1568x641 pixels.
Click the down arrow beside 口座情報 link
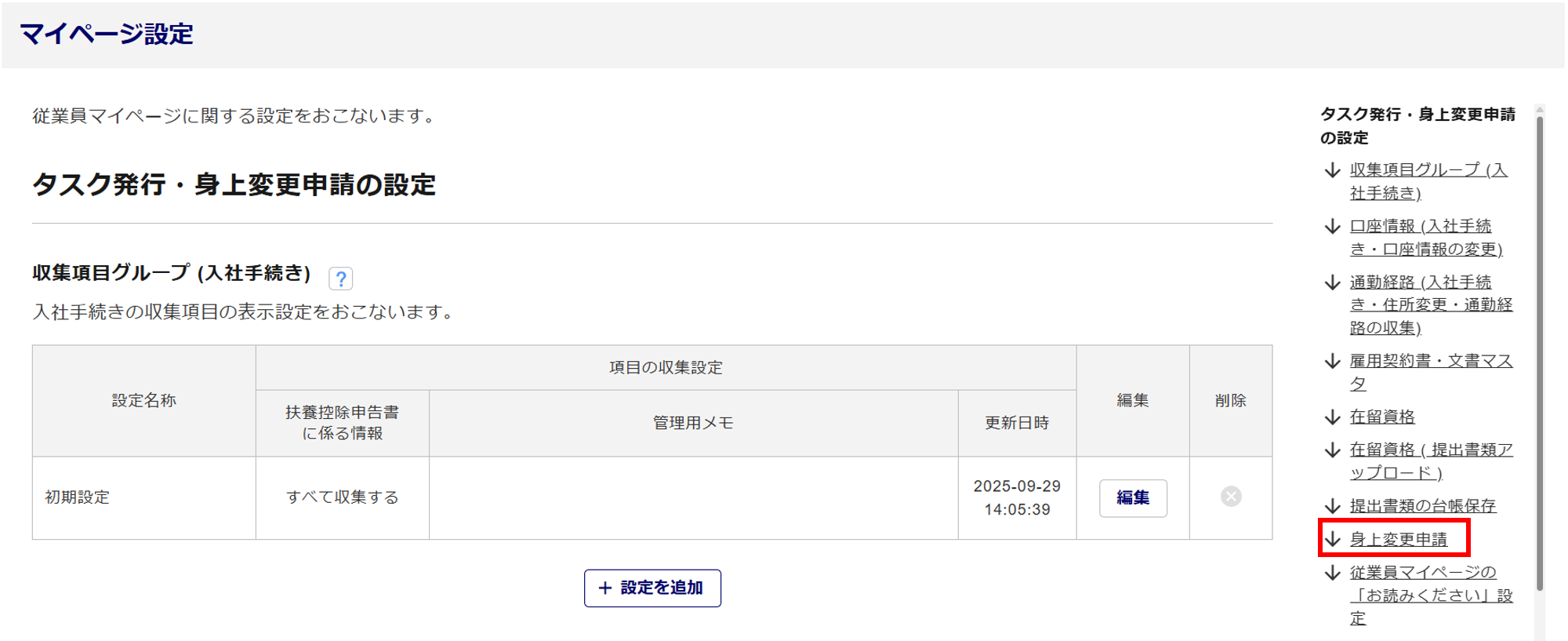[x=1332, y=226]
